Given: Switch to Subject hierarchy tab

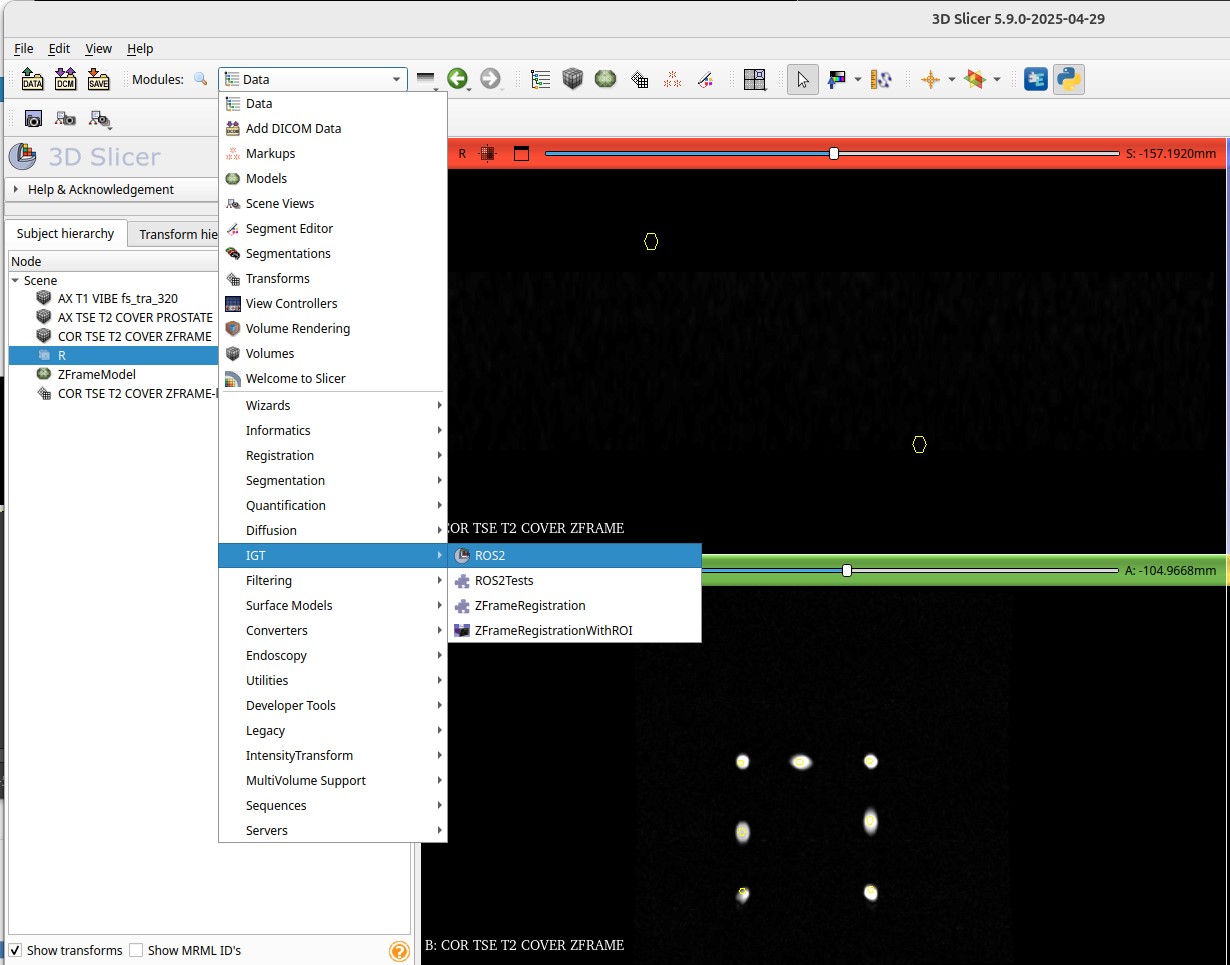Looking at the screenshot, I should coord(65,234).
